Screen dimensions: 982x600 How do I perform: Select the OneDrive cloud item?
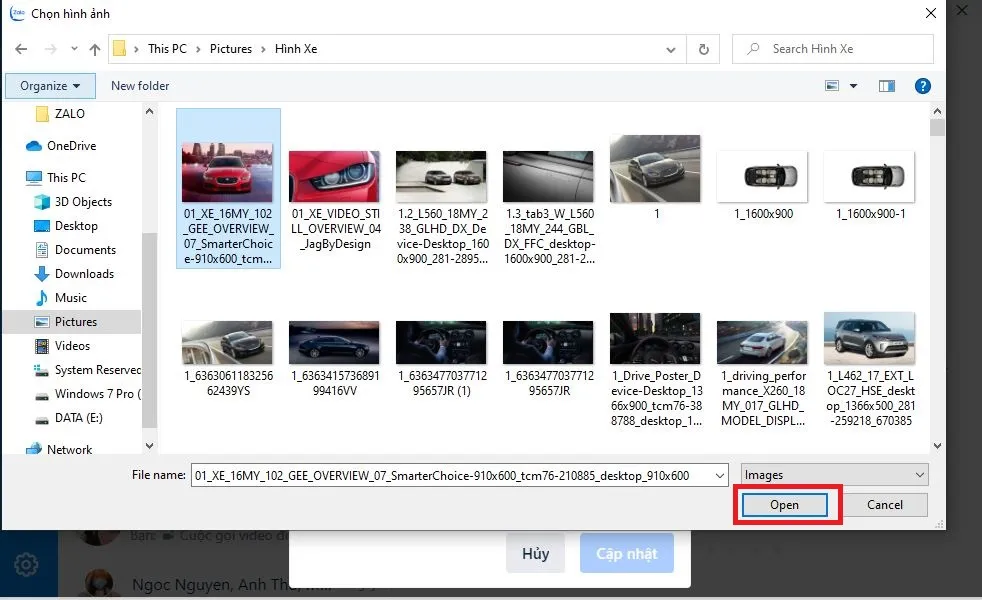point(71,146)
